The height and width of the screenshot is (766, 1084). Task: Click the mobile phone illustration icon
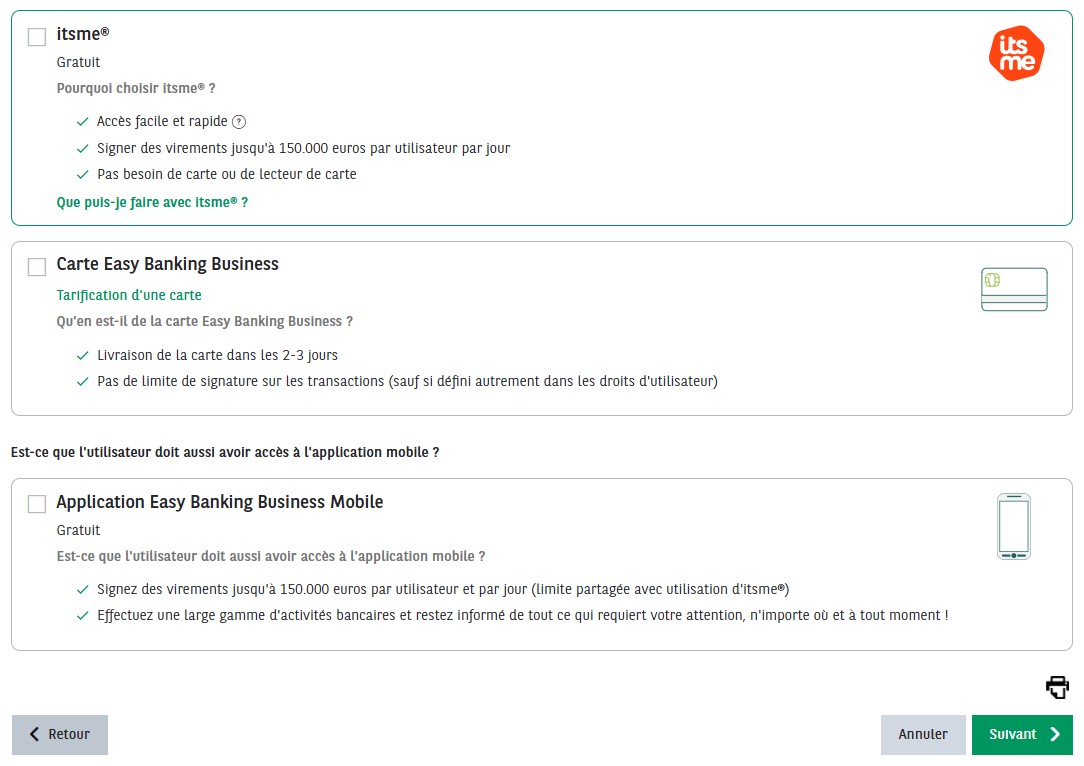pyautogui.click(x=1013, y=526)
